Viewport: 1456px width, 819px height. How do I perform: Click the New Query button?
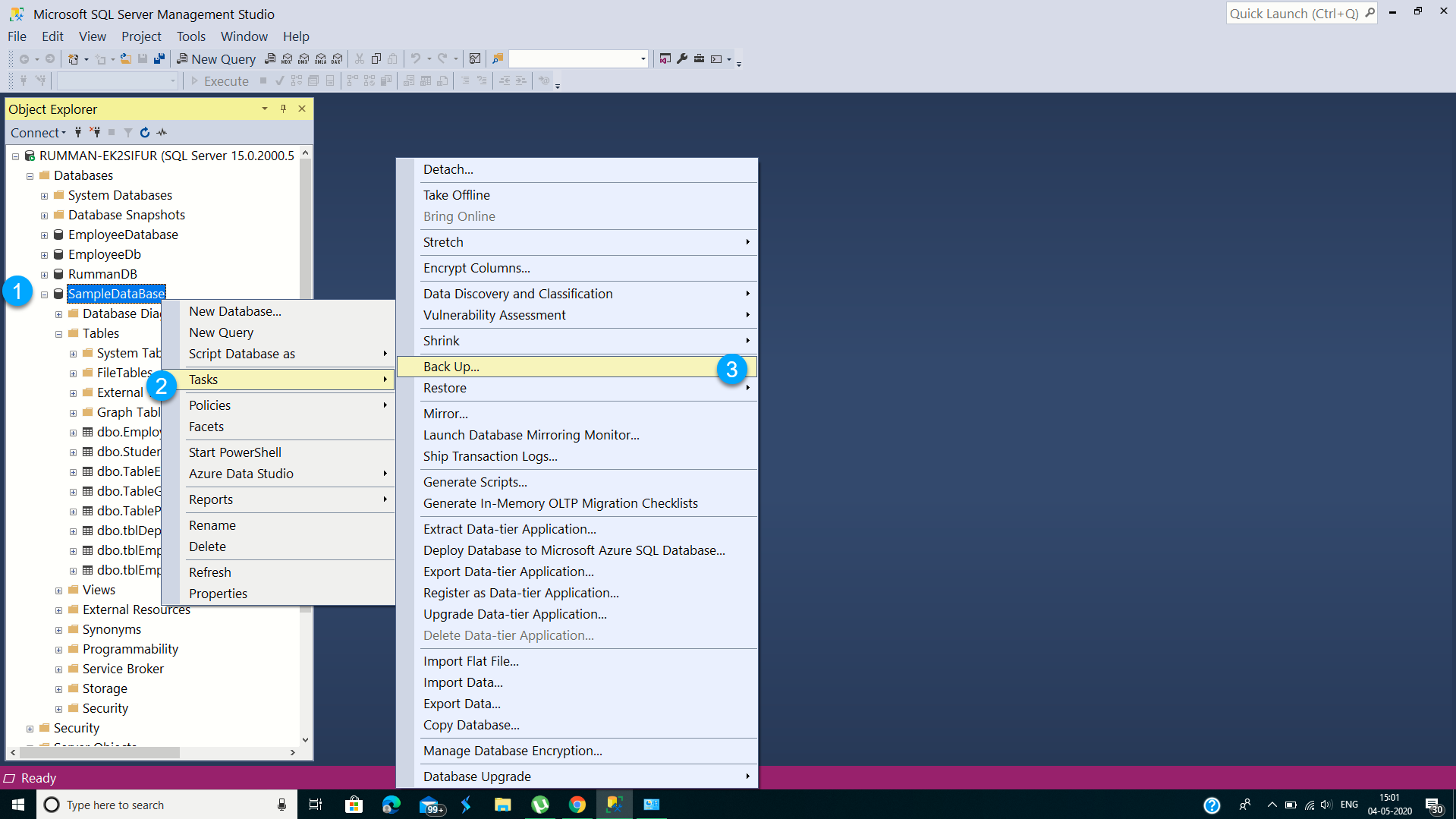215,58
